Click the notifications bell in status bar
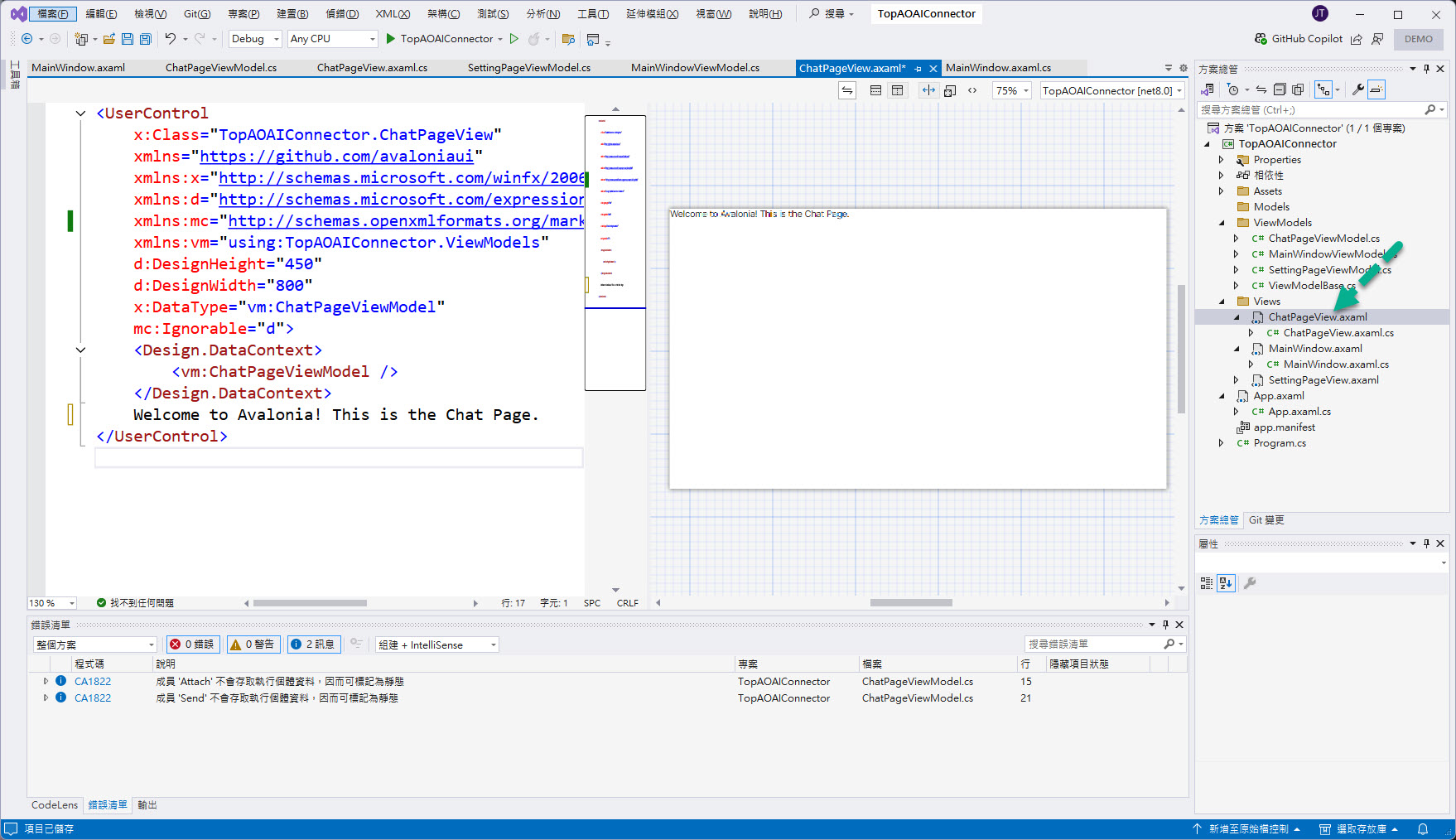The image size is (1456, 840). pos(1423,829)
